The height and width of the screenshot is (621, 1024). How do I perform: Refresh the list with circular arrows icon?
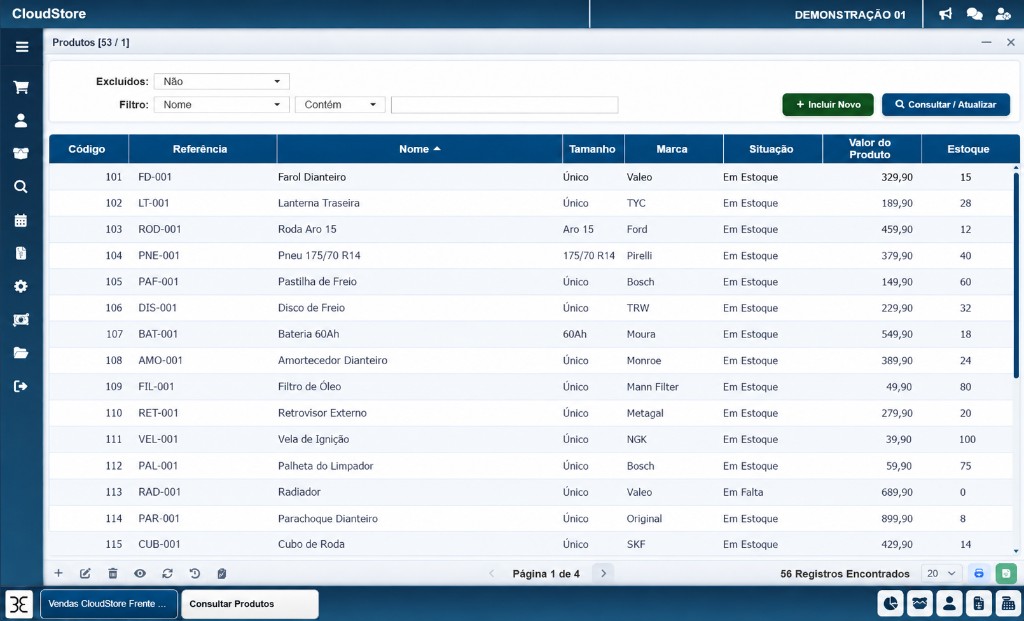(167, 573)
